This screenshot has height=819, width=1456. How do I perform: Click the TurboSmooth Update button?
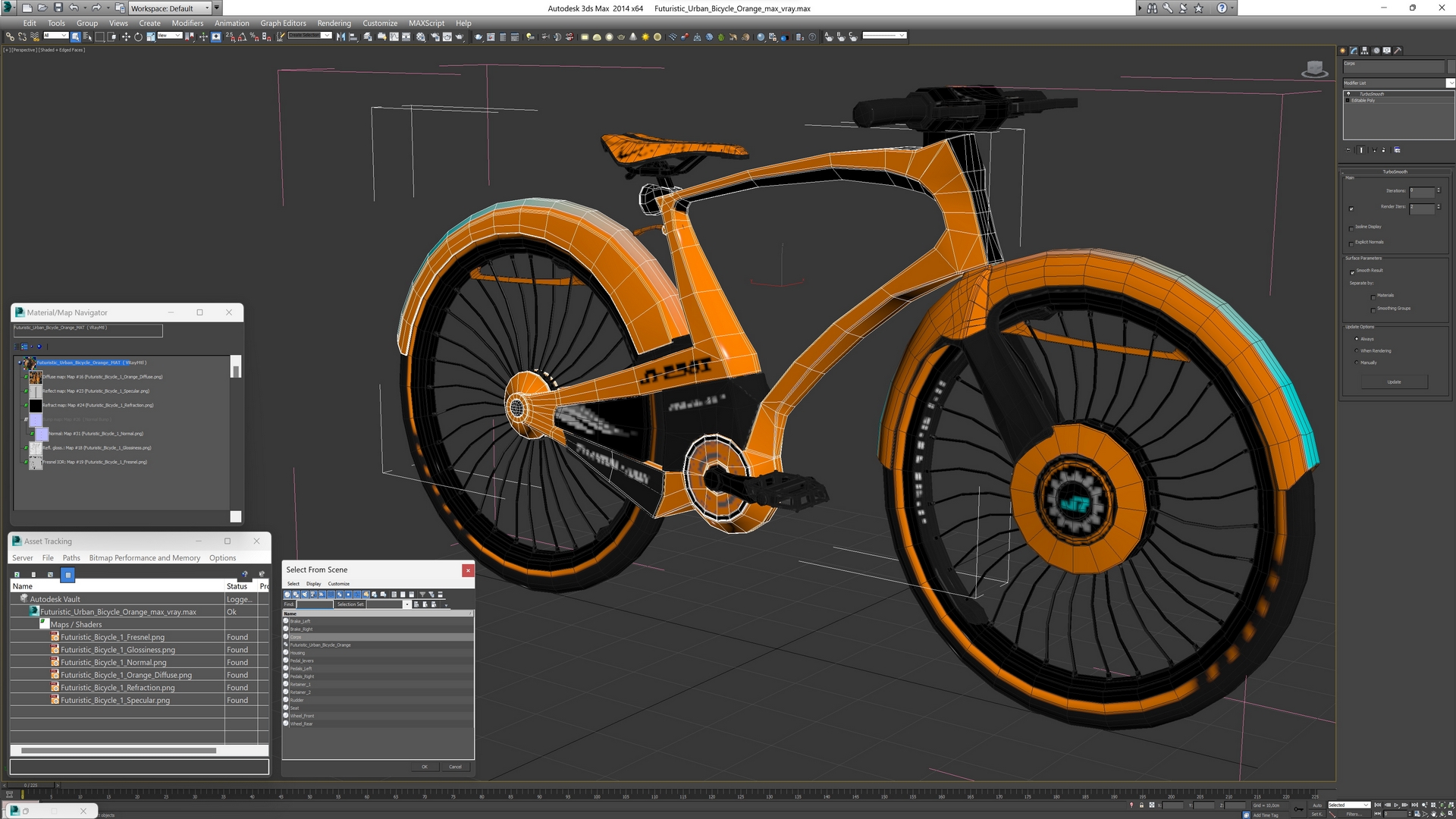[x=1394, y=382]
